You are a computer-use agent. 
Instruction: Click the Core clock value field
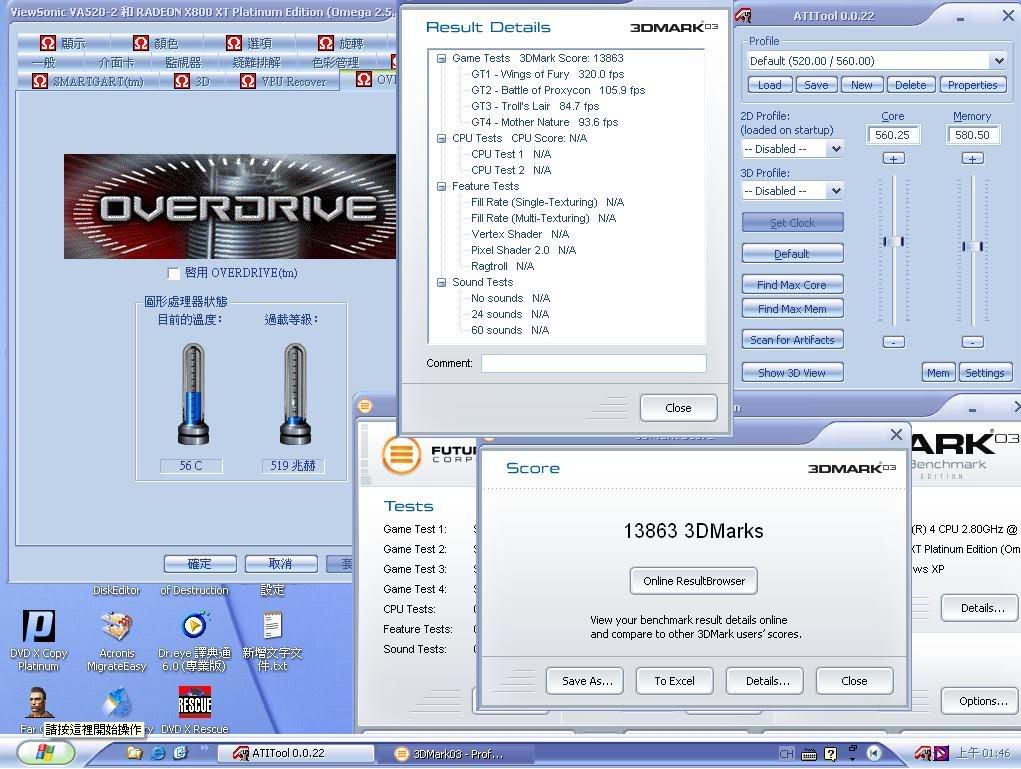893,135
